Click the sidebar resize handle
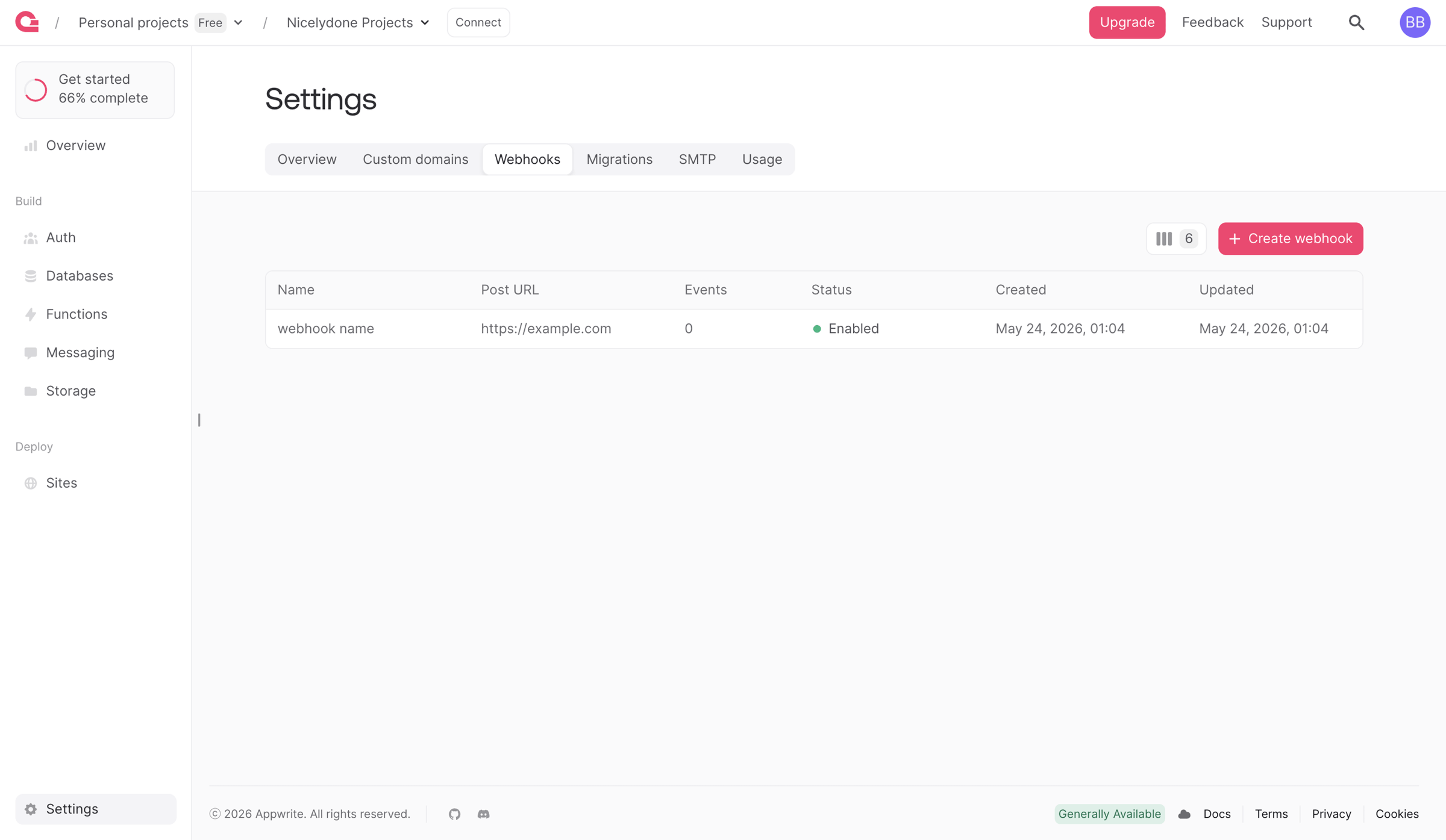The image size is (1446, 840). (199, 420)
